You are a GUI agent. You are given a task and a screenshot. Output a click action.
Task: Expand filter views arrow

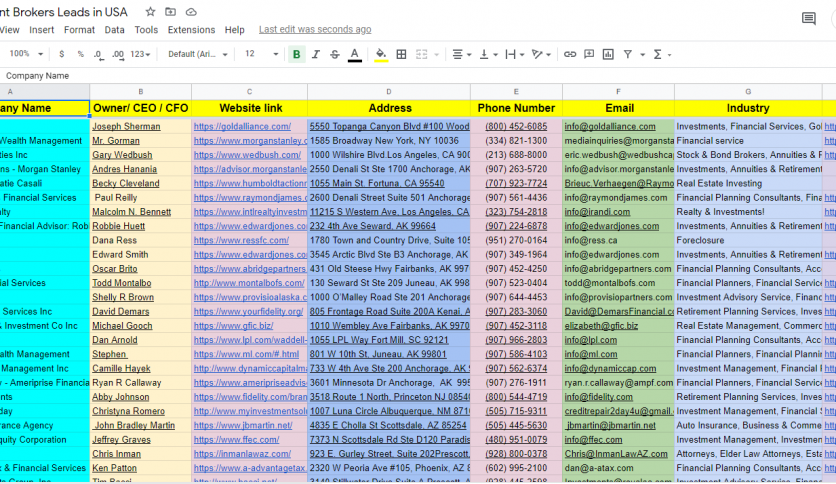click(x=642, y=54)
